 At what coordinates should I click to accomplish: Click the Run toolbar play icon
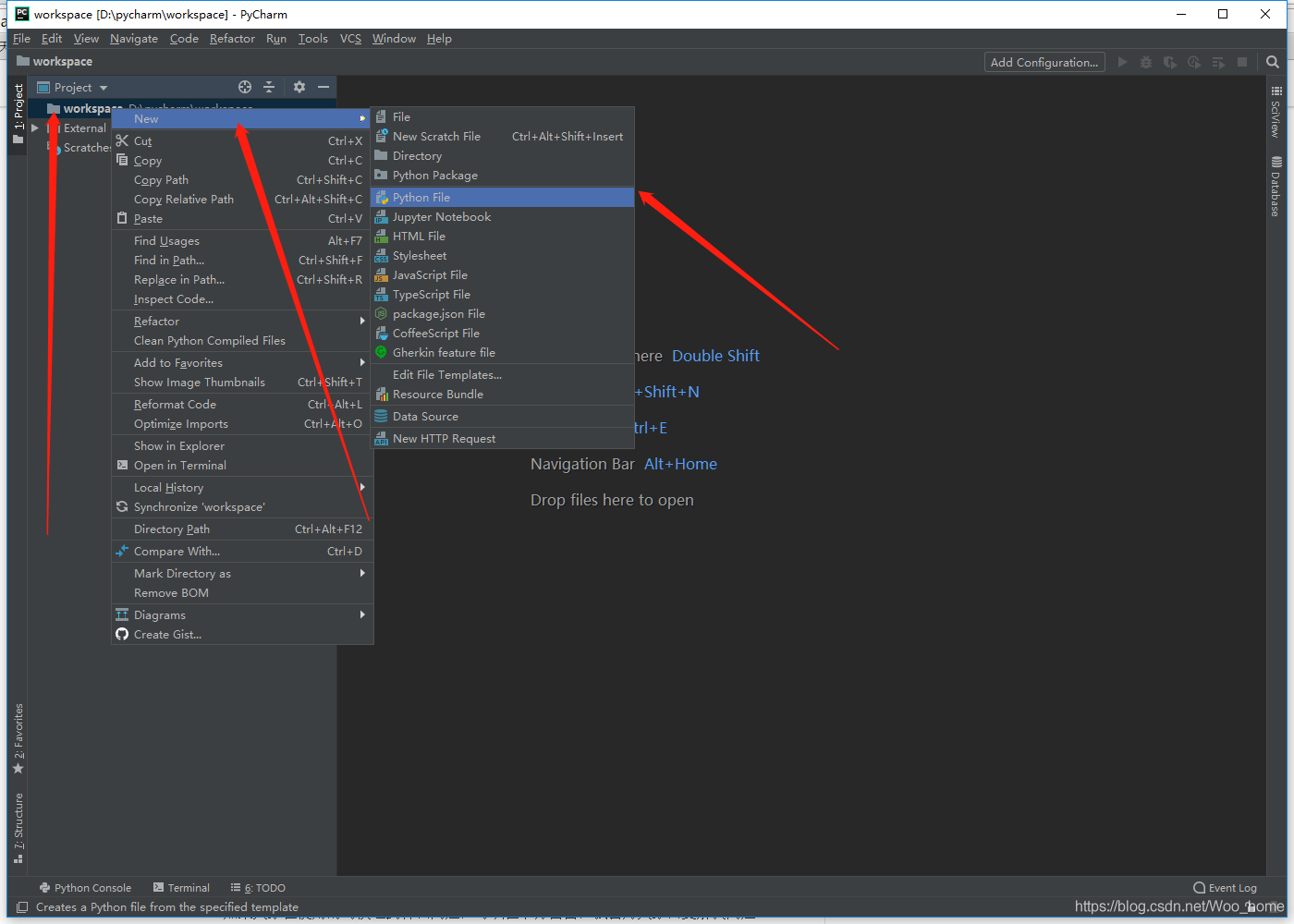[1122, 62]
